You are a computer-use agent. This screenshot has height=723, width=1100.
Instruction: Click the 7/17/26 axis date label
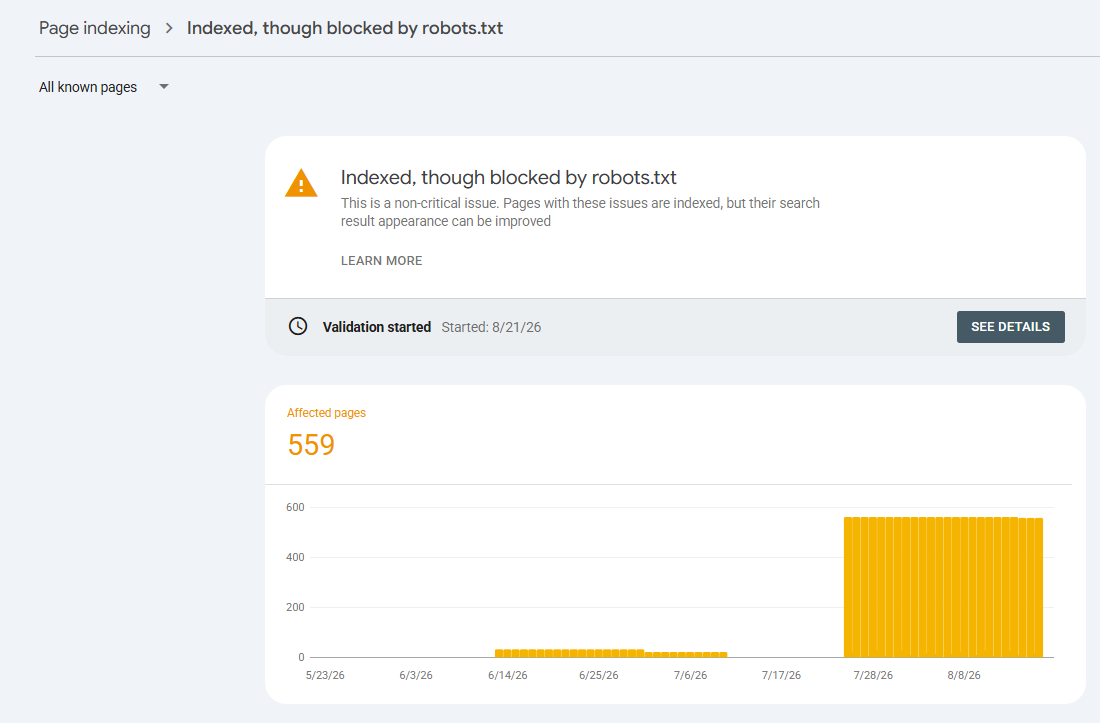(x=782, y=675)
